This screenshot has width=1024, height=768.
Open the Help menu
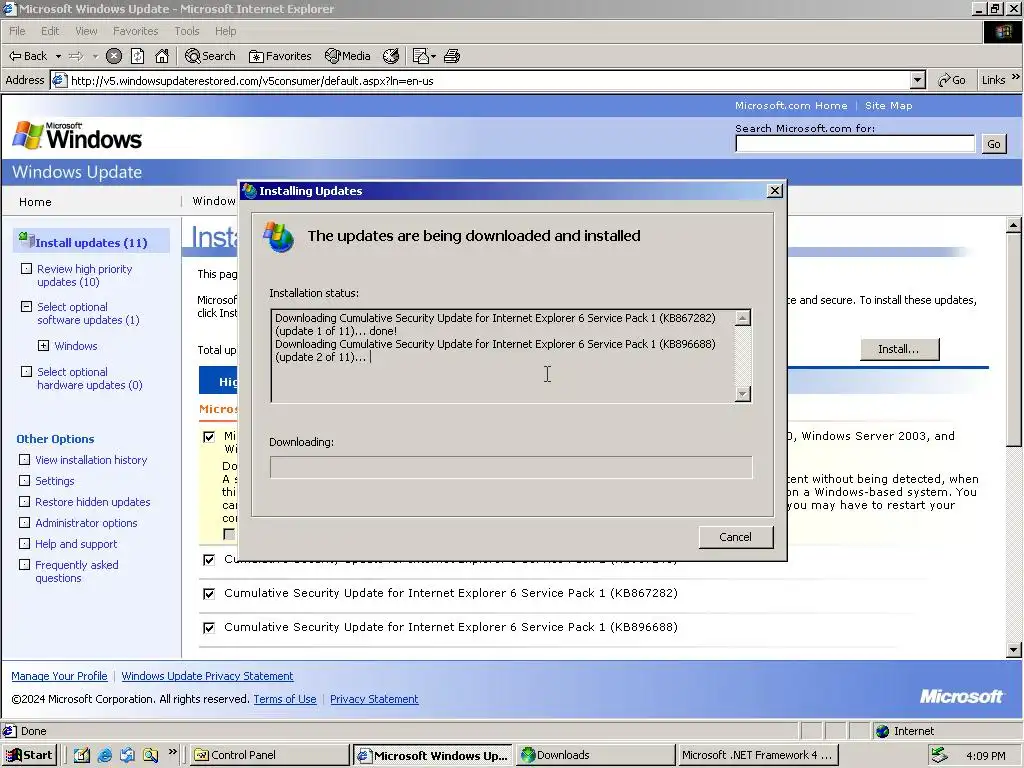point(225,31)
